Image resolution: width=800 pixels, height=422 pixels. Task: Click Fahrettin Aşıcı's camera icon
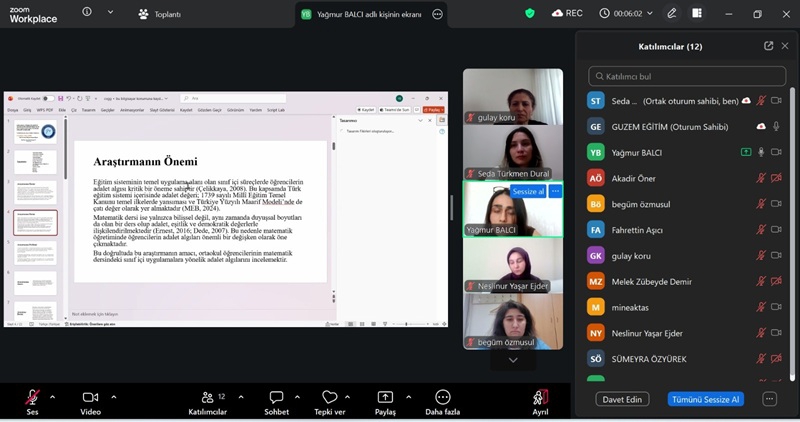(x=776, y=230)
